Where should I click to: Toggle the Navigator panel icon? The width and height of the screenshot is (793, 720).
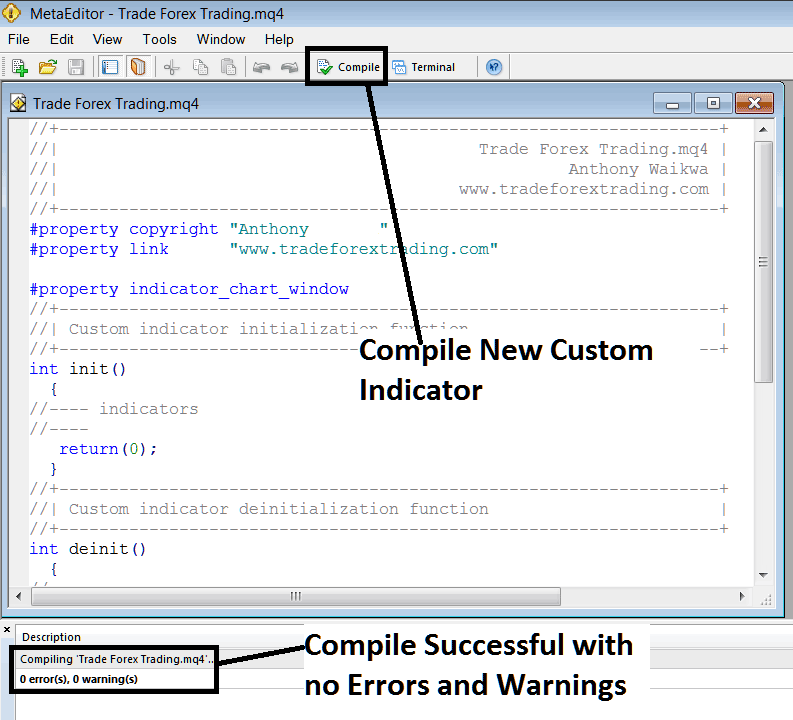coord(110,67)
